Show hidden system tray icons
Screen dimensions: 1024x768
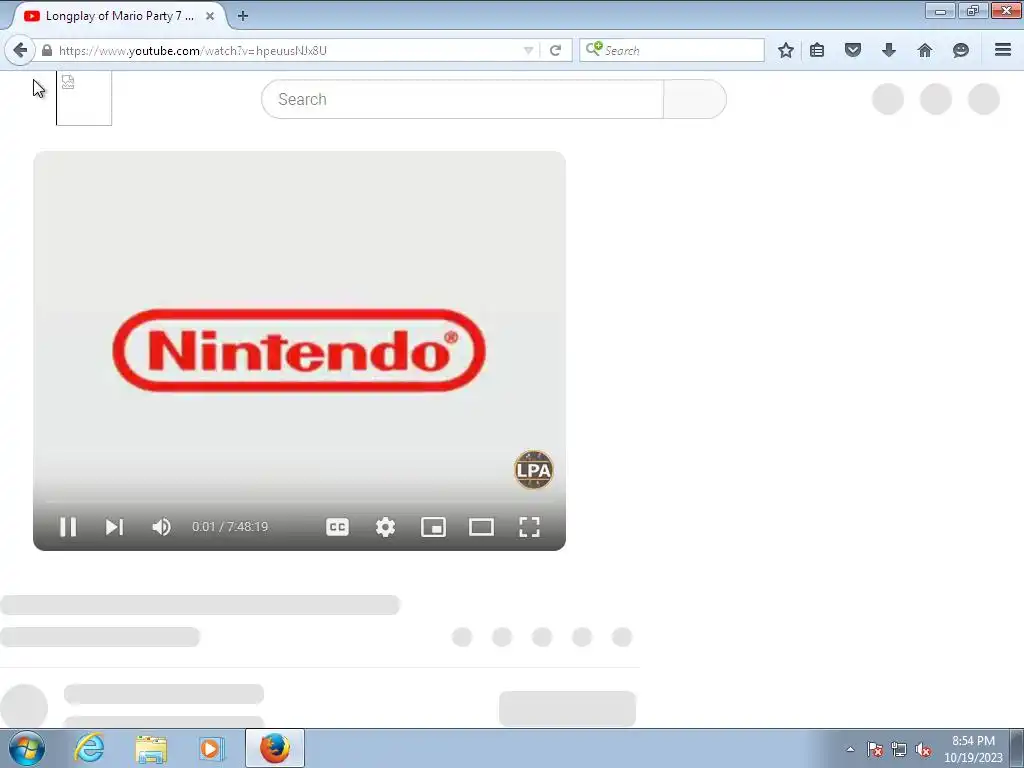tap(850, 749)
